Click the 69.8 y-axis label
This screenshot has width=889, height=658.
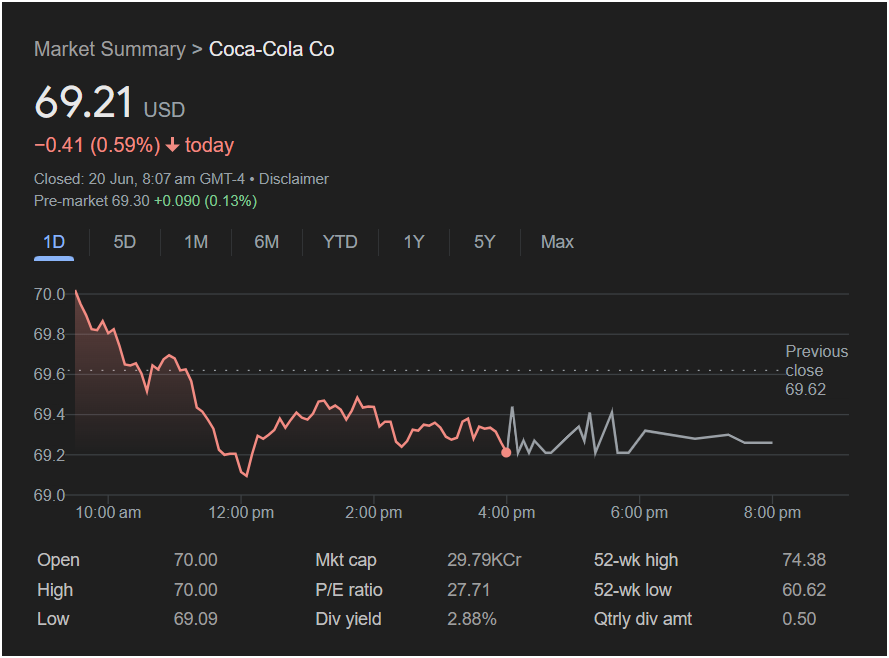[49, 334]
